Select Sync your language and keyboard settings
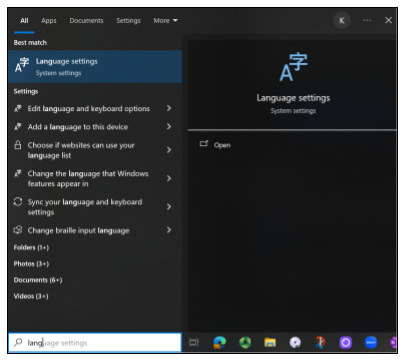Viewport: 409px width, 360px height. click(85, 207)
